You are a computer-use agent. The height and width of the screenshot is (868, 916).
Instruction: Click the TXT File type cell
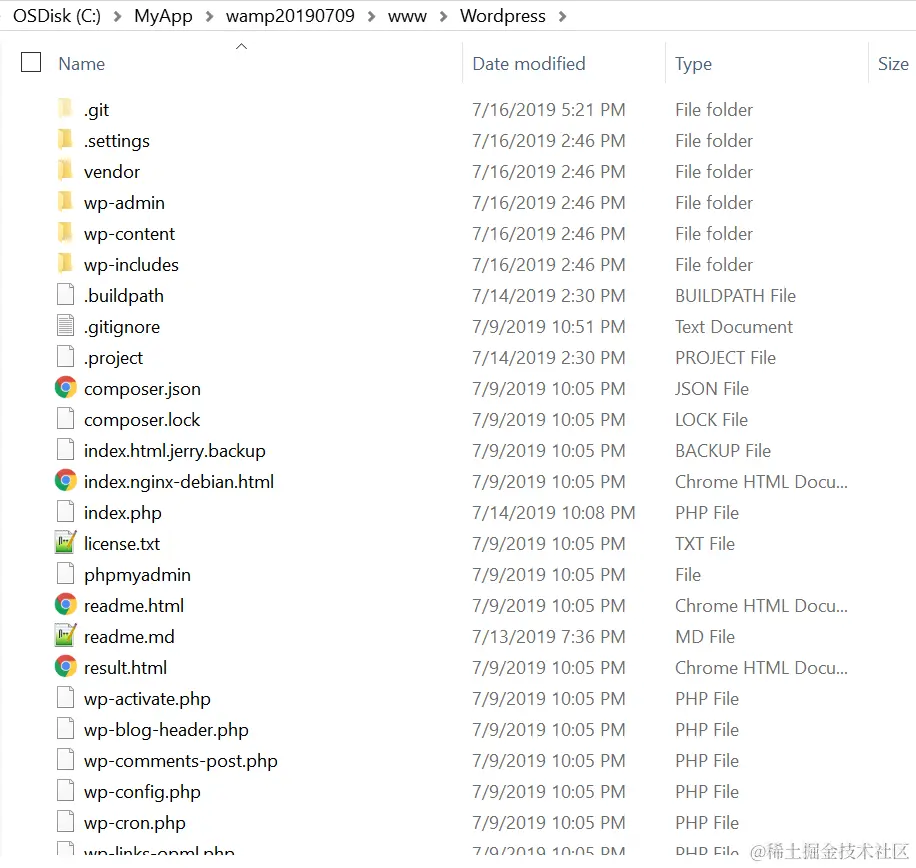pyautogui.click(x=705, y=544)
